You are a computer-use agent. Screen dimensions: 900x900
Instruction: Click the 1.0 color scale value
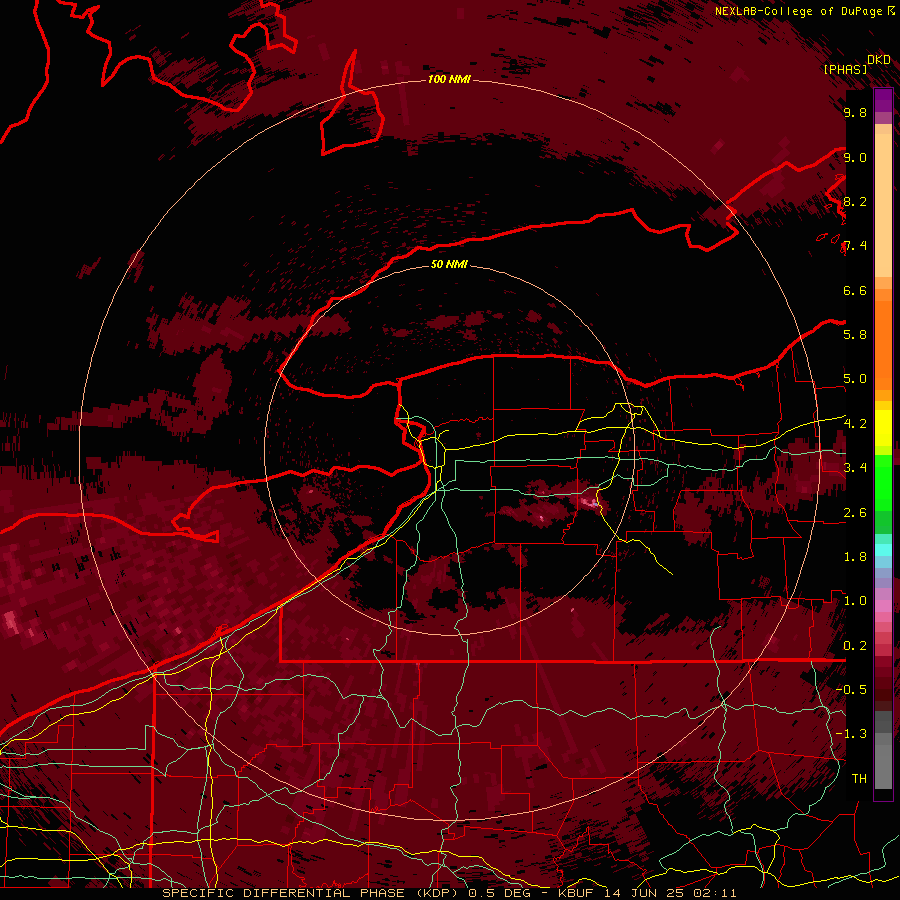(855, 601)
